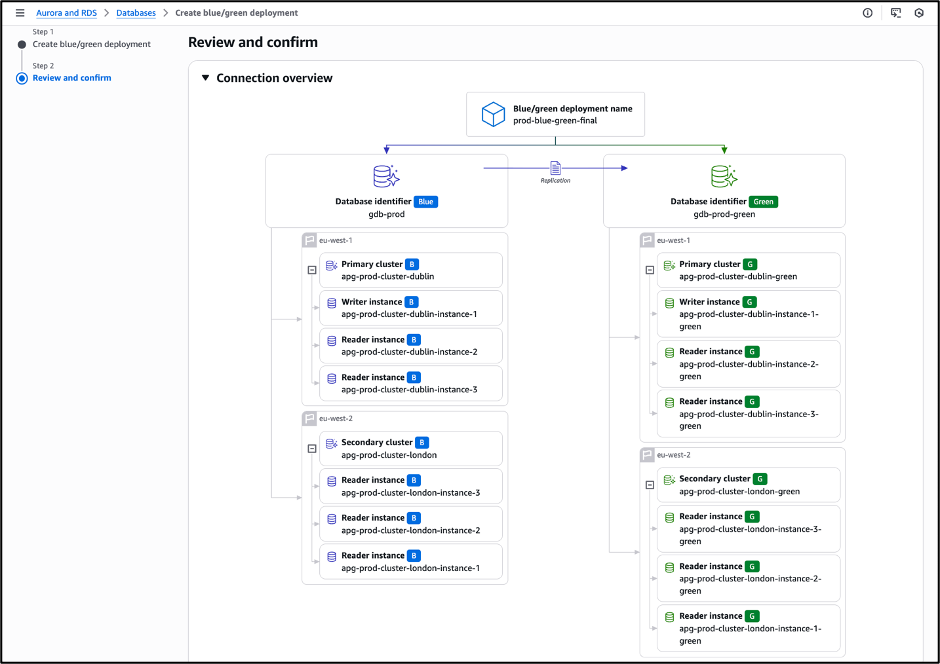Click the cluster icon next to apg-prod-cluster-dublin
This screenshot has height=664, width=940.
click(332, 264)
